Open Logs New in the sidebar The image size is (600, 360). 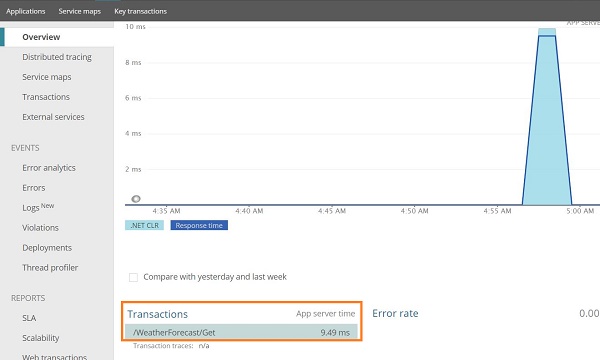click(x=38, y=207)
